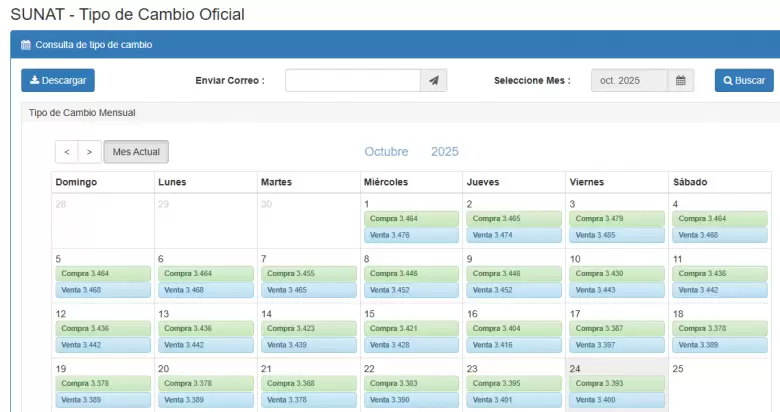Screen dimensions: 780x412
Task: Click Compra 3.393 on October 24
Action: point(617,383)
